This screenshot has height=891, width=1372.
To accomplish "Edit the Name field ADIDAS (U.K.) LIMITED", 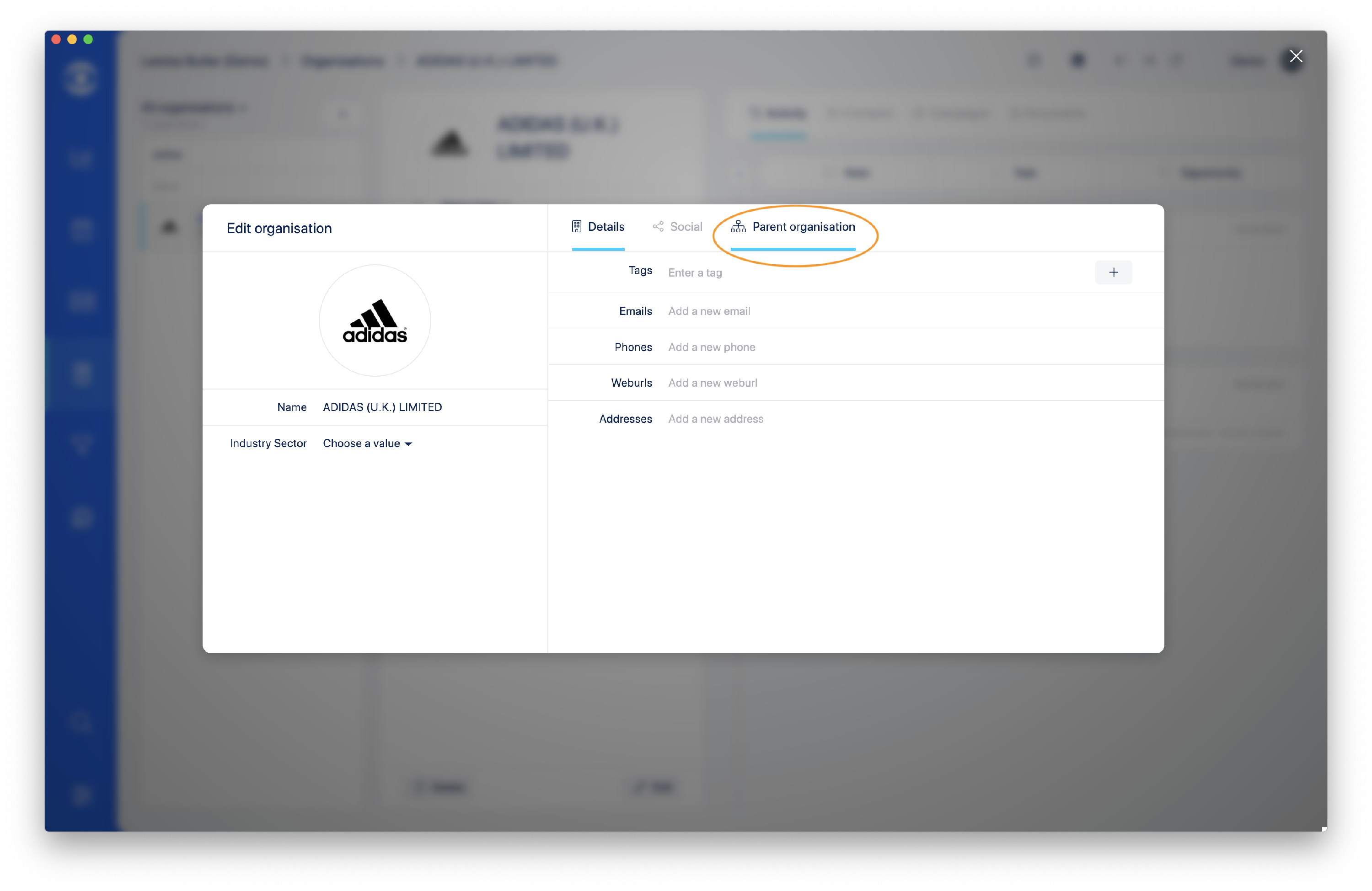I will click(x=382, y=407).
